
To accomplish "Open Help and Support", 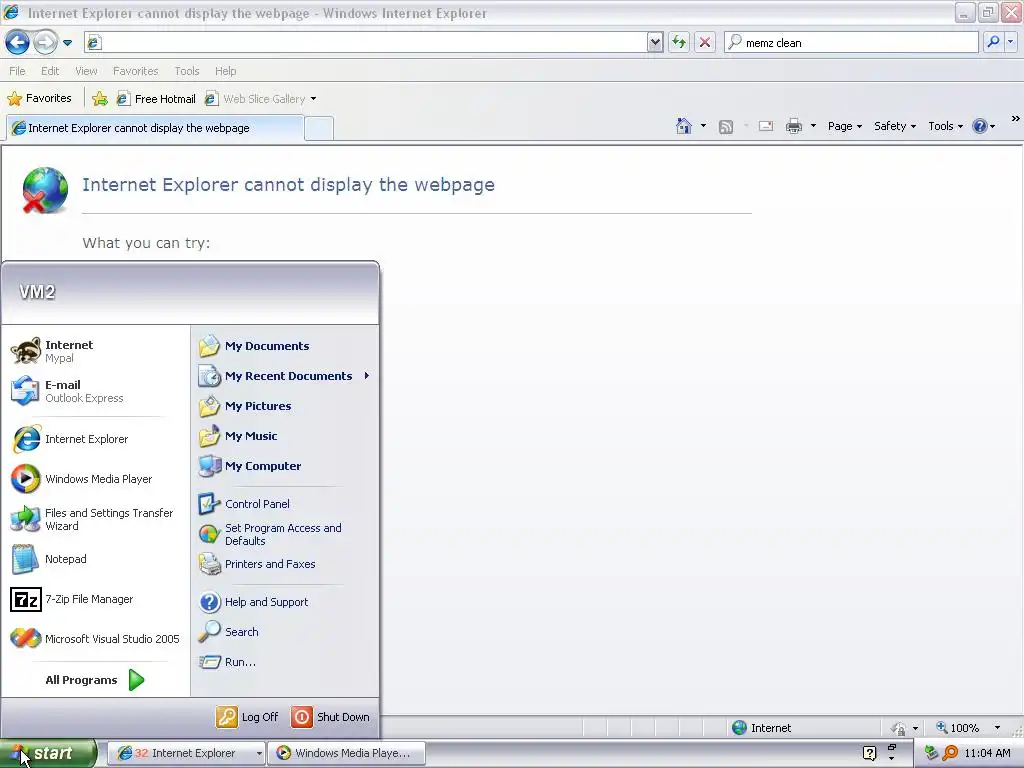I will 285,602.
